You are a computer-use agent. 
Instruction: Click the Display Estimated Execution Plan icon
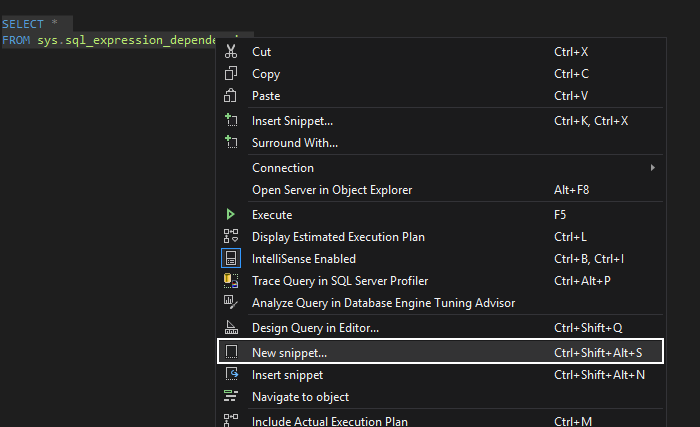click(231, 237)
